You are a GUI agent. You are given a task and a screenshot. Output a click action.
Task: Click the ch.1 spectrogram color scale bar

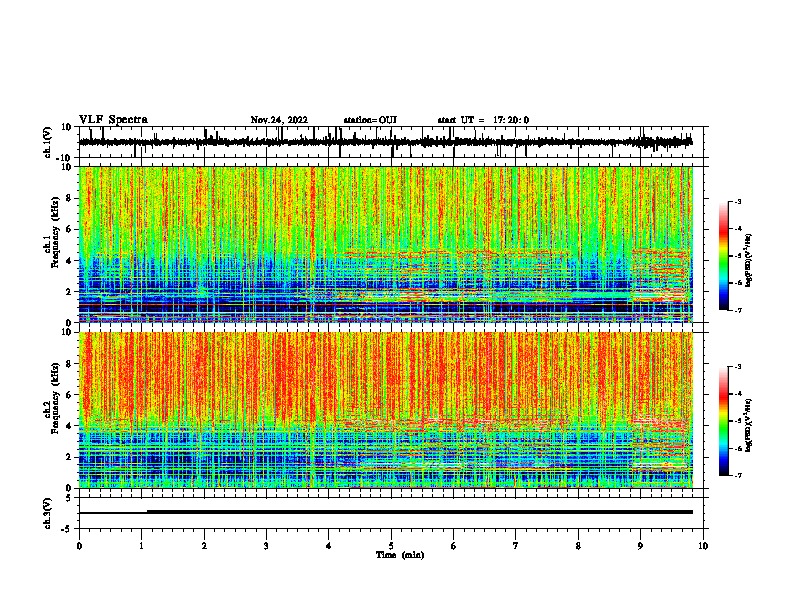(724, 256)
